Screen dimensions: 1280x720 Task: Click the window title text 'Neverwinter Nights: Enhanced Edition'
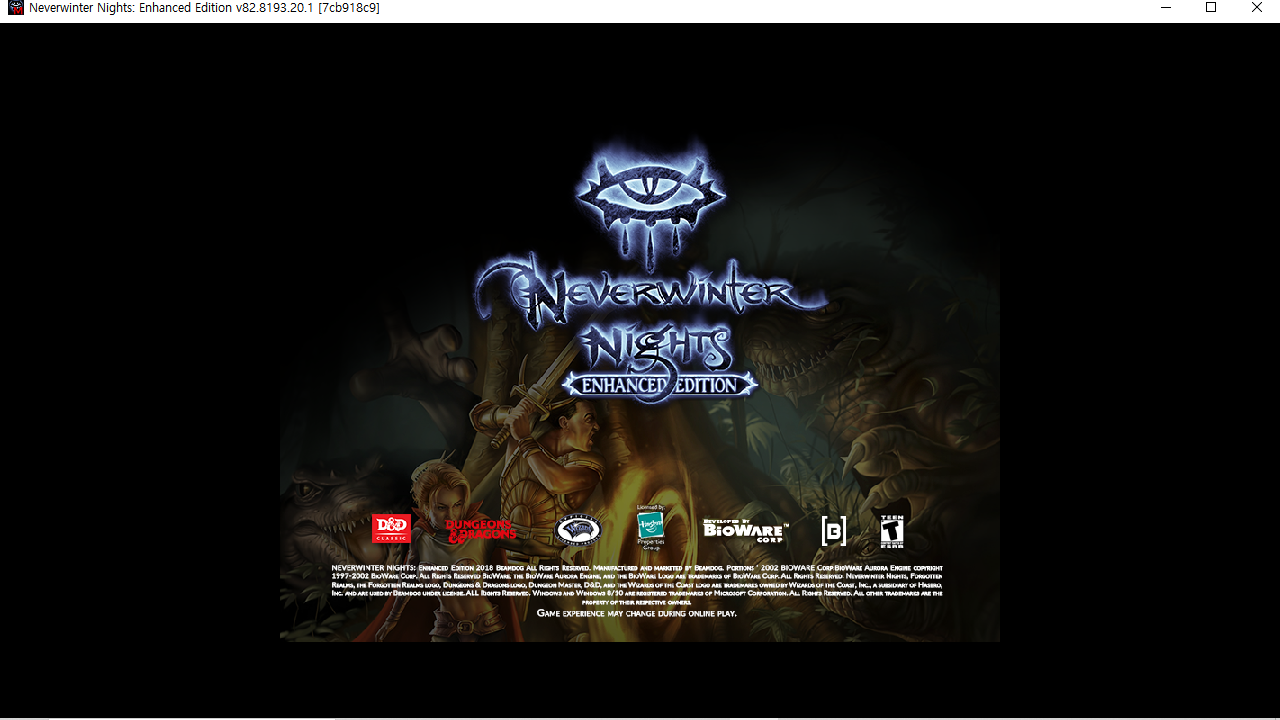click(129, 8)
